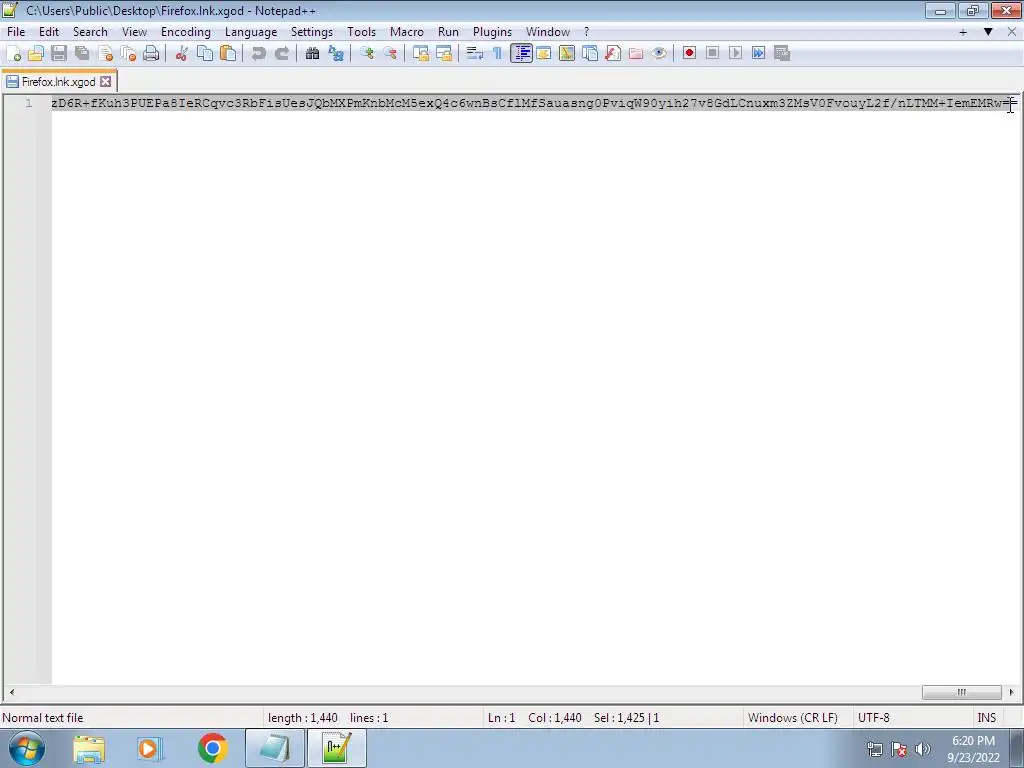Click Save Current Recorded Macro icon
The image size is (1024, 768).
click(782, 54)
